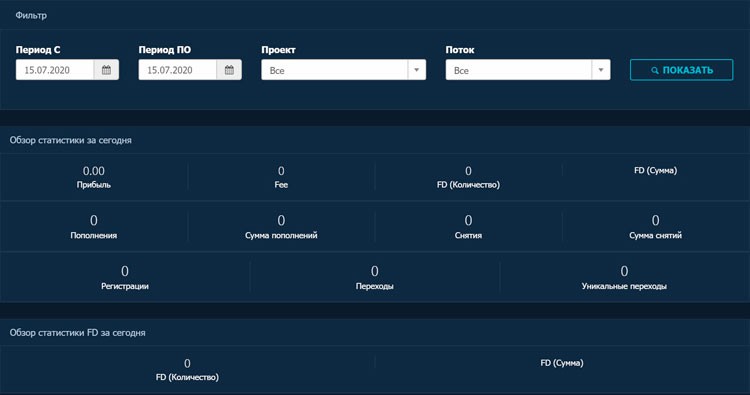
Task: Click the Обзор статистики FD за сегодня header
Action: click(x=77, y=333)
